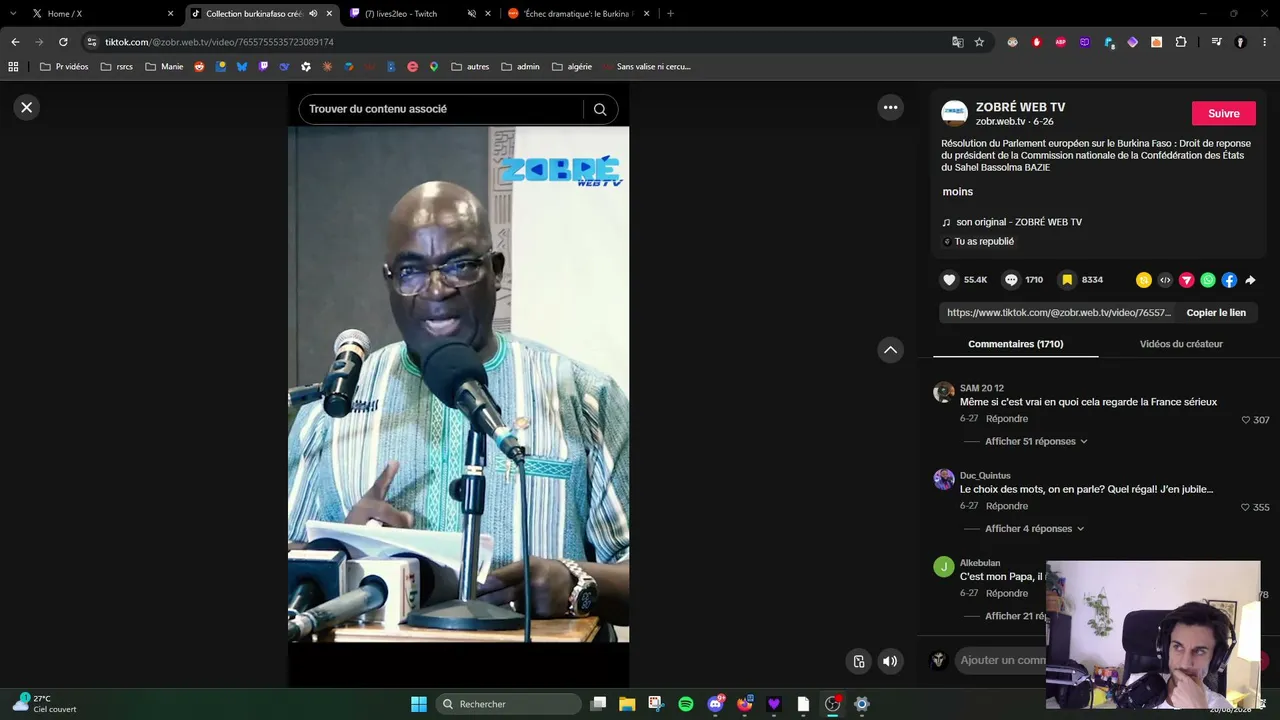Get the embed code icon
Image resolution: width=1280 pixels, height=720 pixels.
pos(1165,280)
